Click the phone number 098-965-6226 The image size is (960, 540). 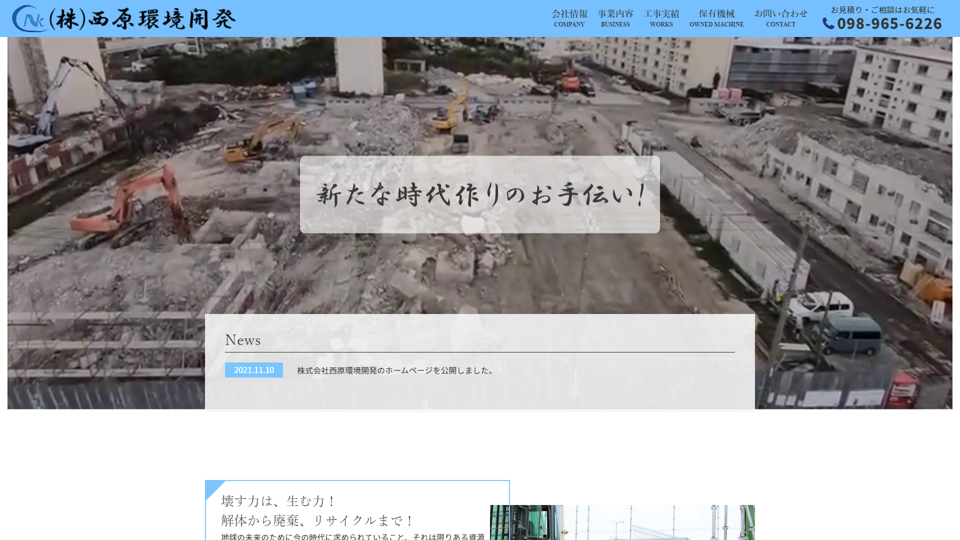[x=889, y=23]
